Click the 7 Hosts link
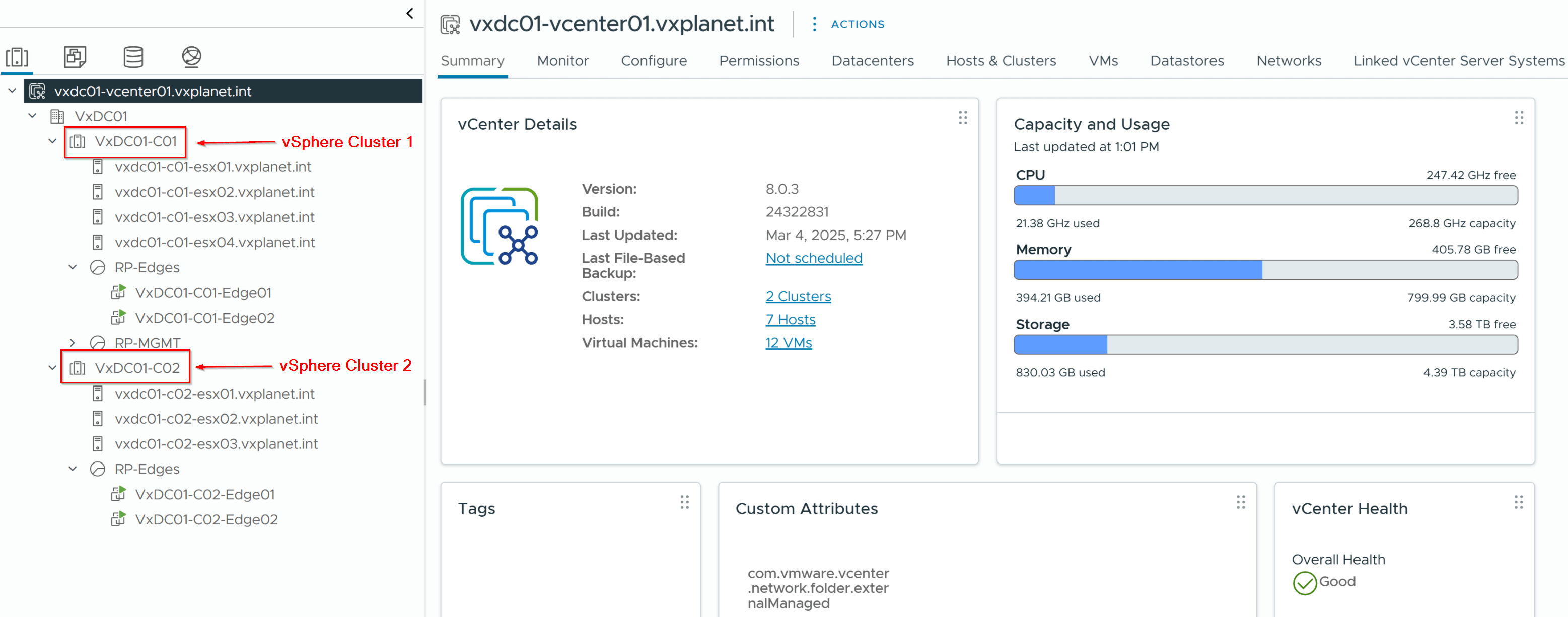This screenshot has width=1568, height=617. pos(790,320)
